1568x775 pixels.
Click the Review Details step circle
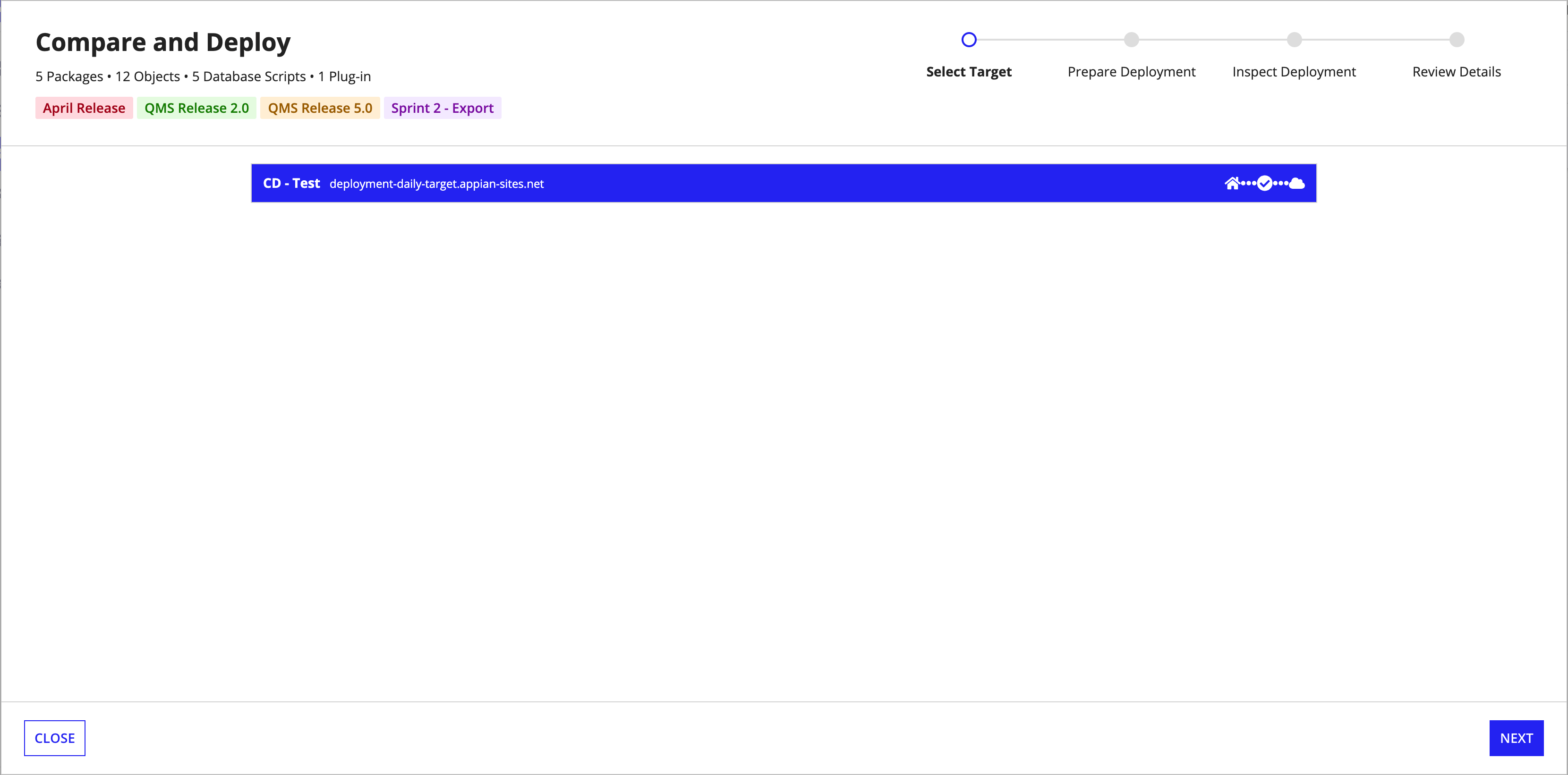point(1457,40)
